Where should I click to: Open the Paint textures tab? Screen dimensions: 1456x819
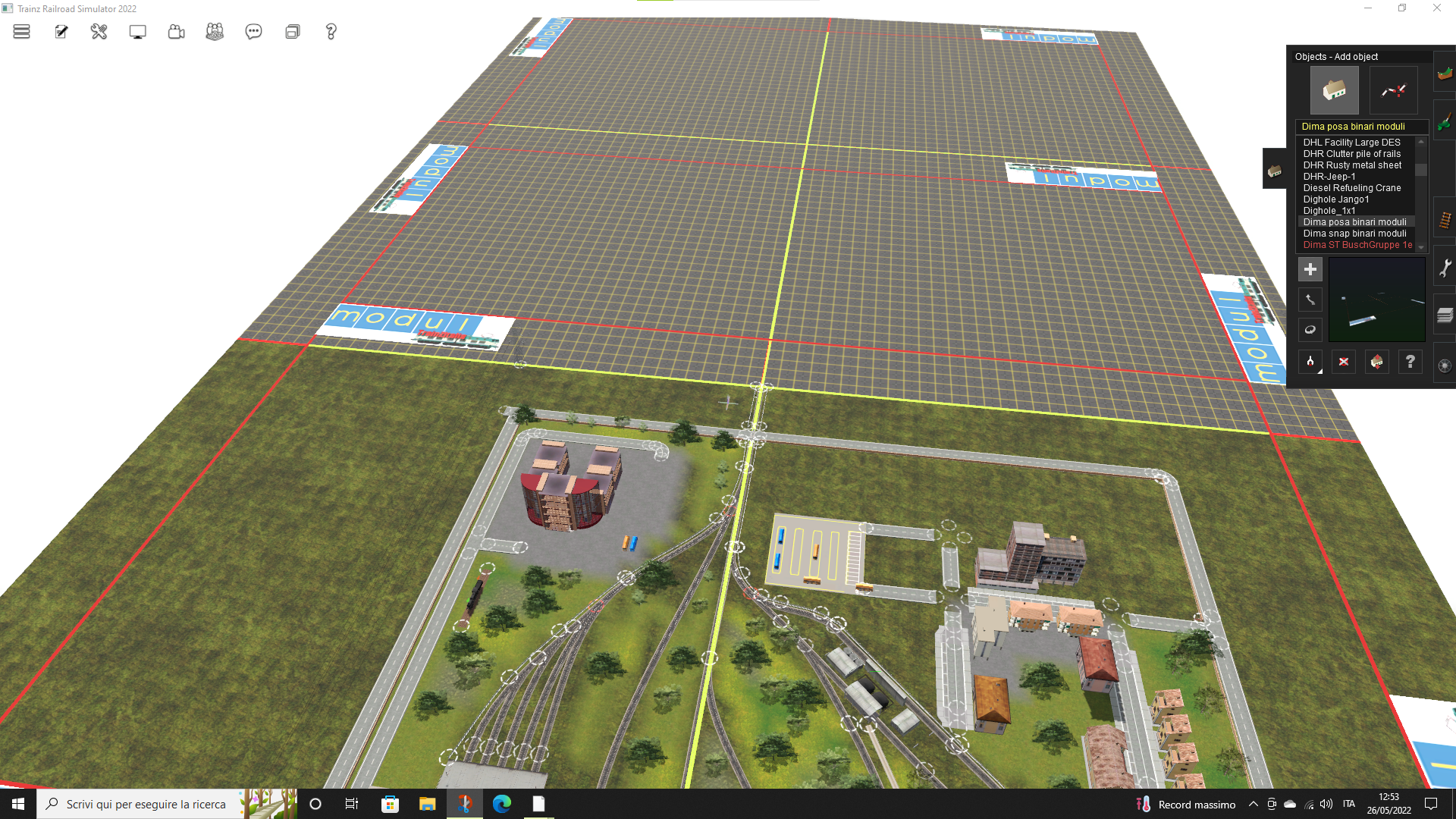coord(1445,121)
